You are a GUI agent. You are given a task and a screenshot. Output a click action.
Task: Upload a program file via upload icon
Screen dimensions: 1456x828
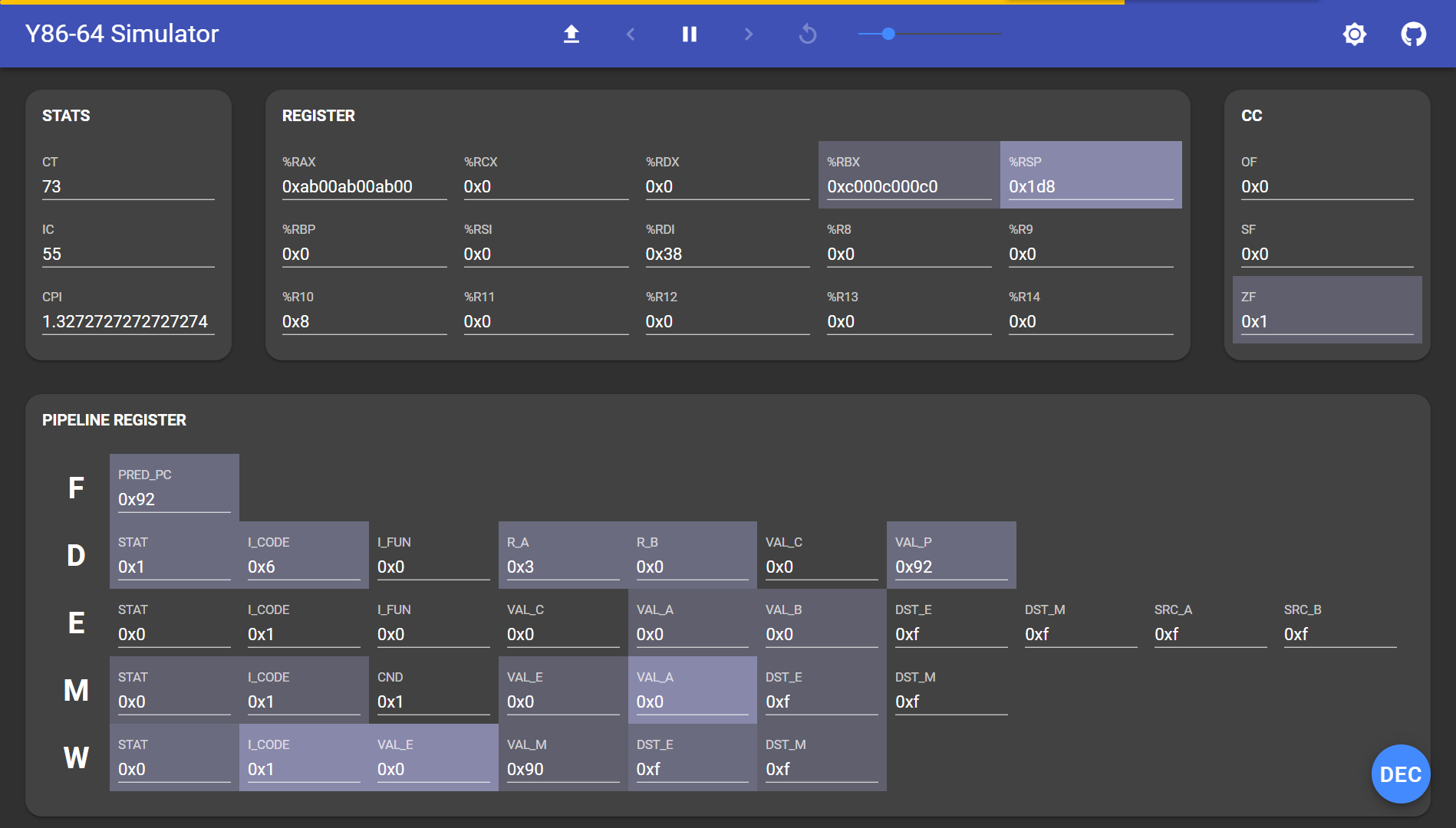click(571, 34)
